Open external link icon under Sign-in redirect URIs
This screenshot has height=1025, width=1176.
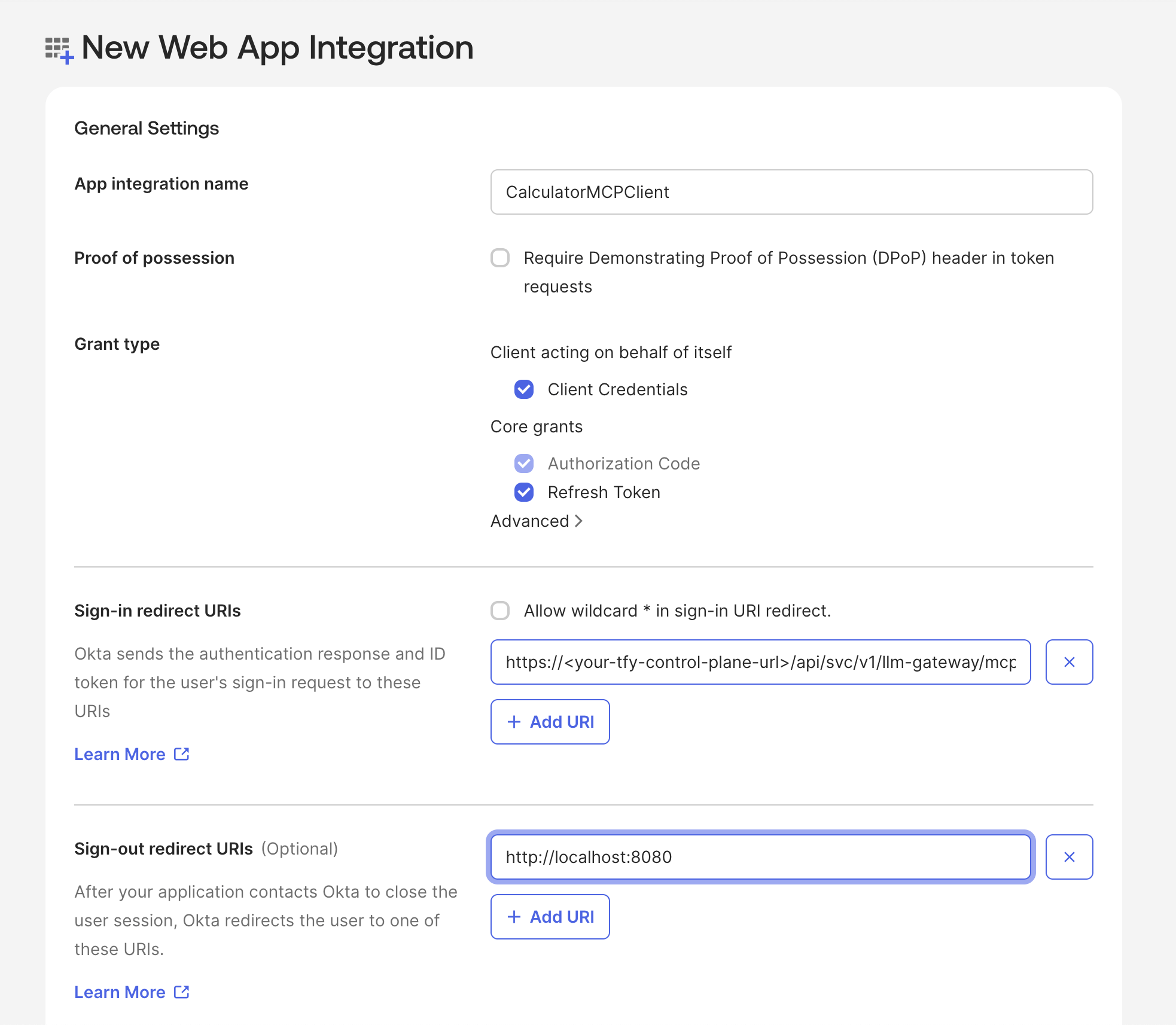tap(181, 754)
